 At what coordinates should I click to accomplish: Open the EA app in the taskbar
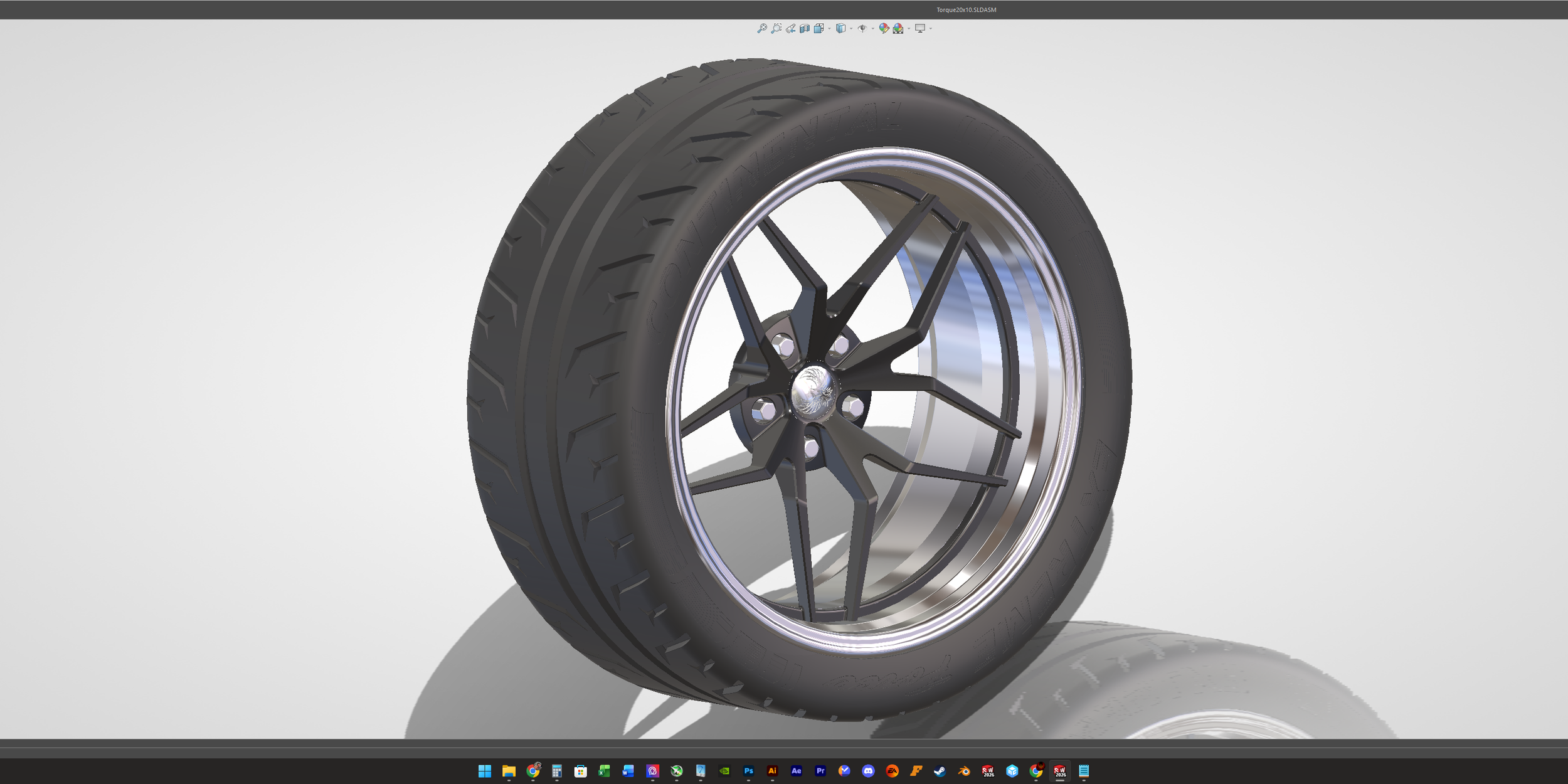click(892, 771)
